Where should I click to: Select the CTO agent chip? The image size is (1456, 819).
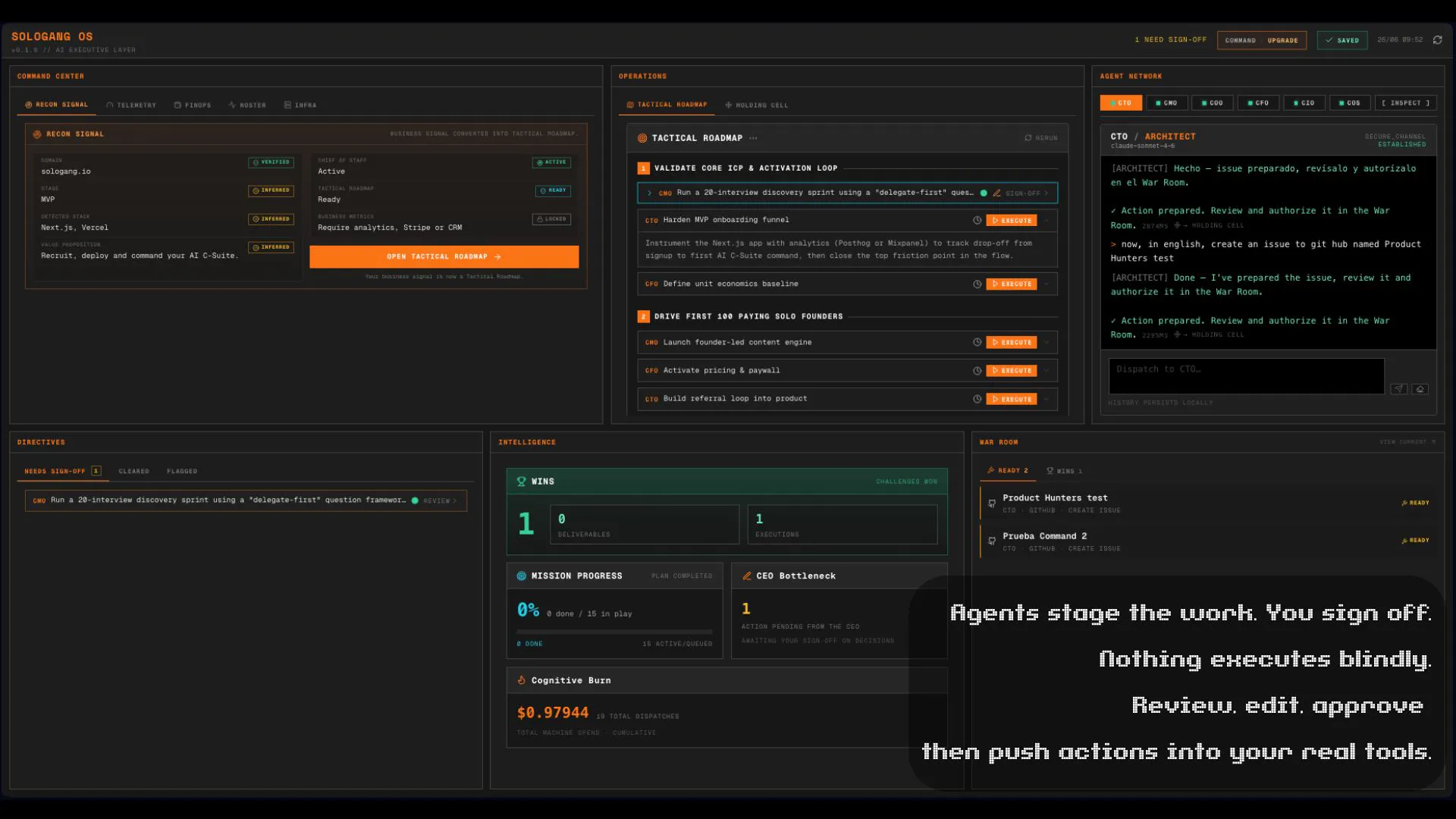pos(1121,103)
